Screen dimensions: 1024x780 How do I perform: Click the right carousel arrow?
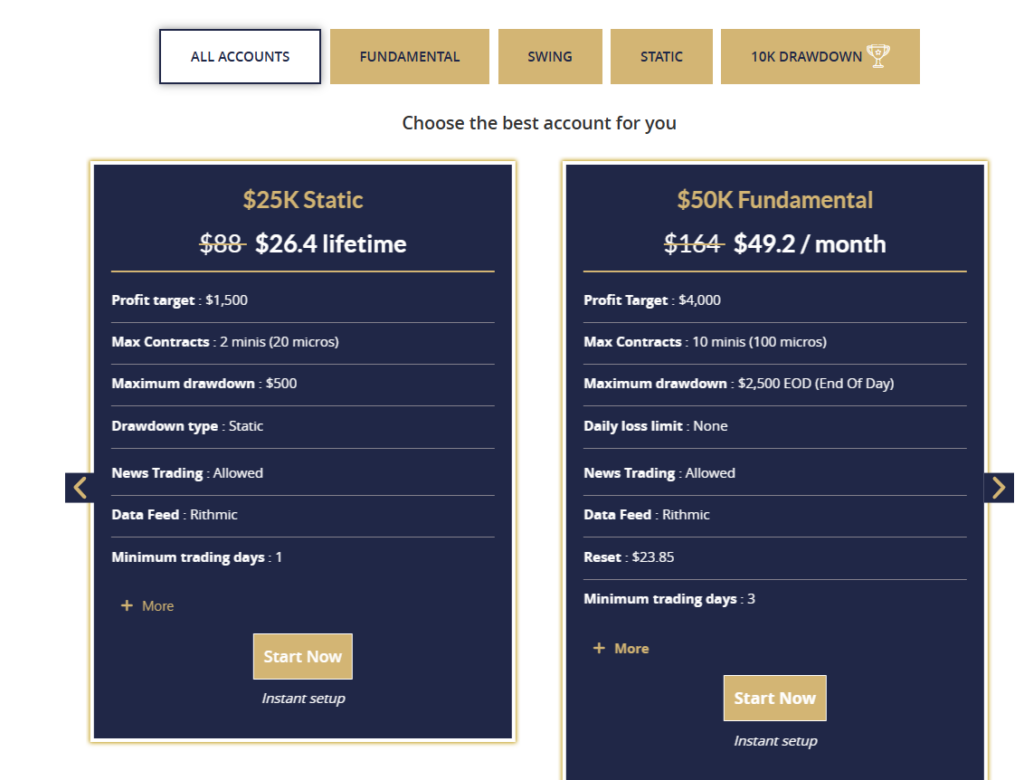tap(998, 488)
